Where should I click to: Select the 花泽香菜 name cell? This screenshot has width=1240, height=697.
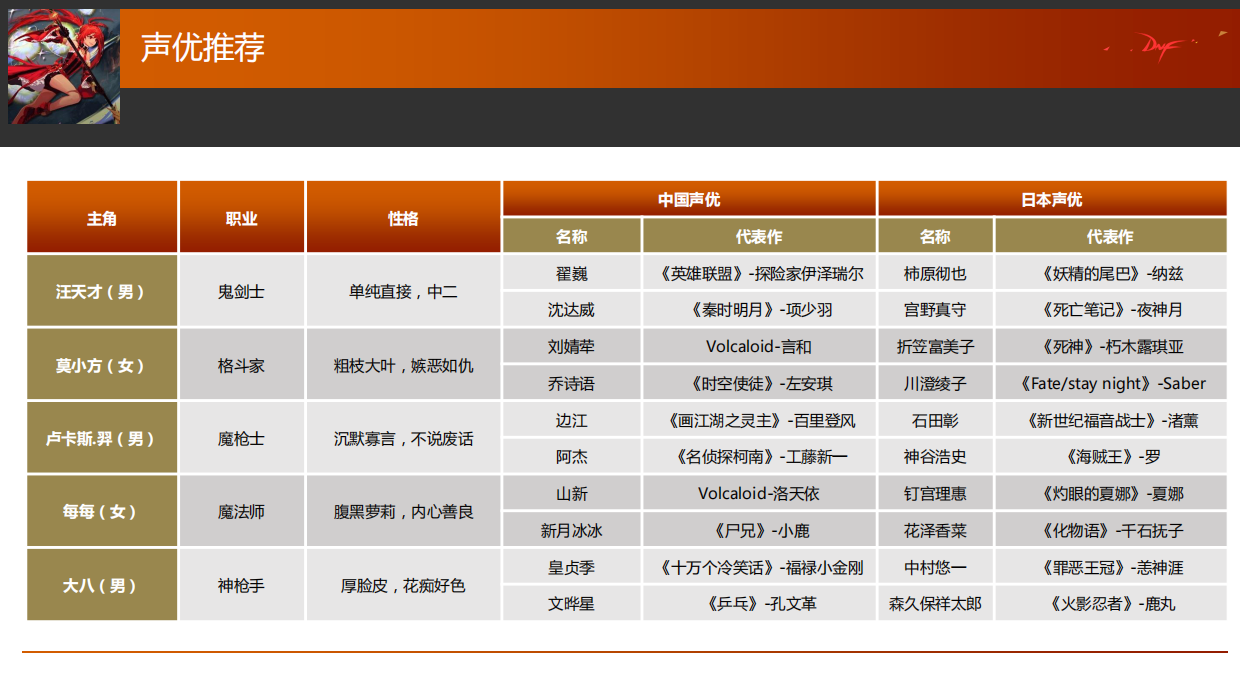[x=935, y=530]
